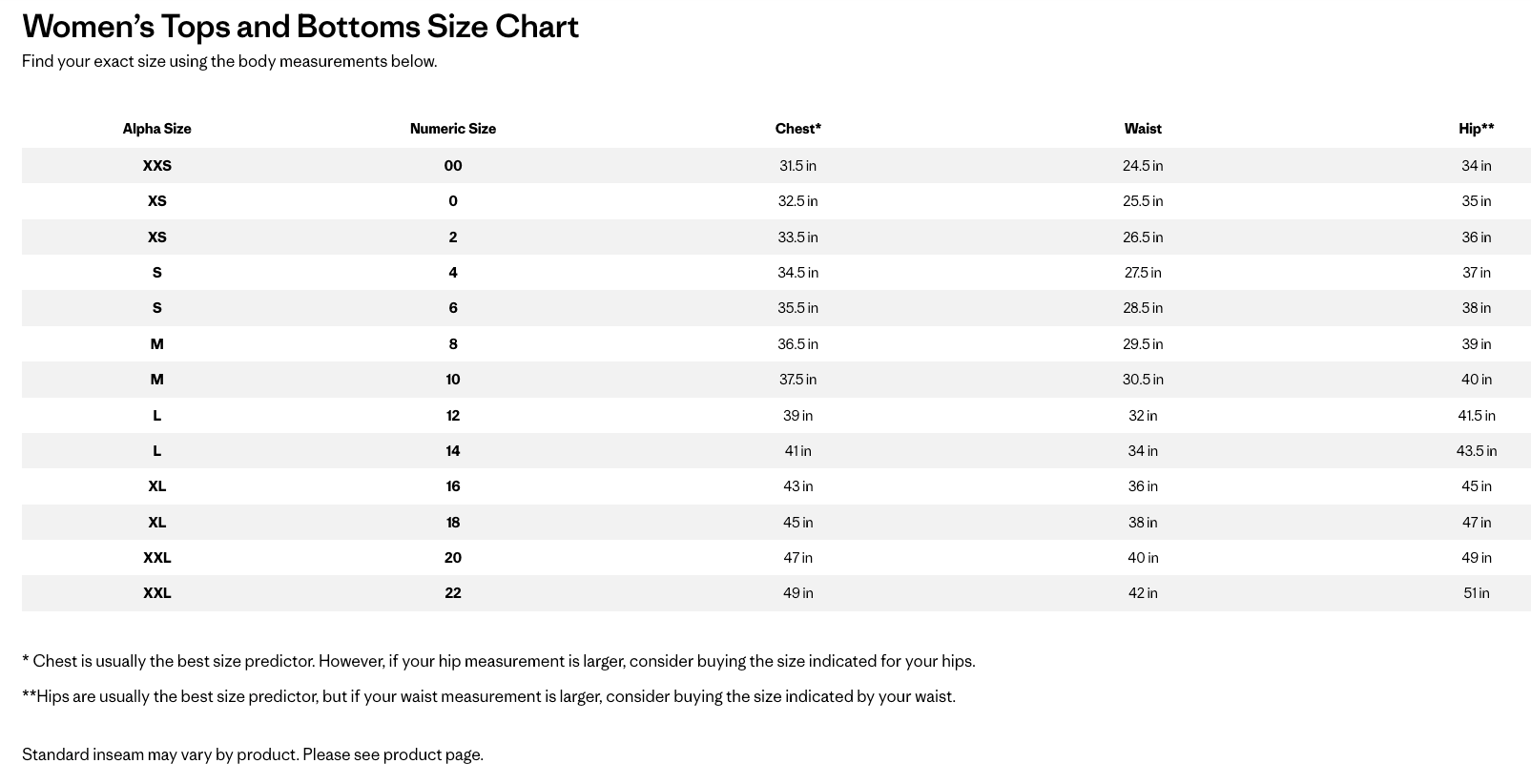The image size is (1531, 784).
Task: Click the 51 in hip measurement
Action: point(1476,593)
